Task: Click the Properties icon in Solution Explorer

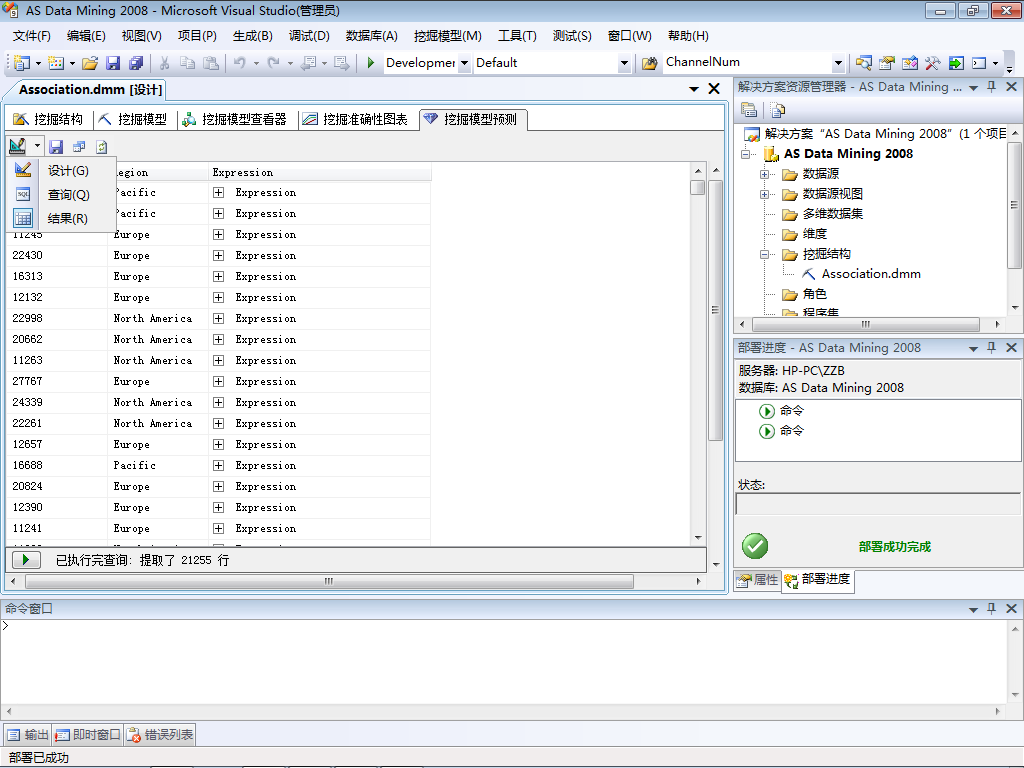Action: point(749,110)
